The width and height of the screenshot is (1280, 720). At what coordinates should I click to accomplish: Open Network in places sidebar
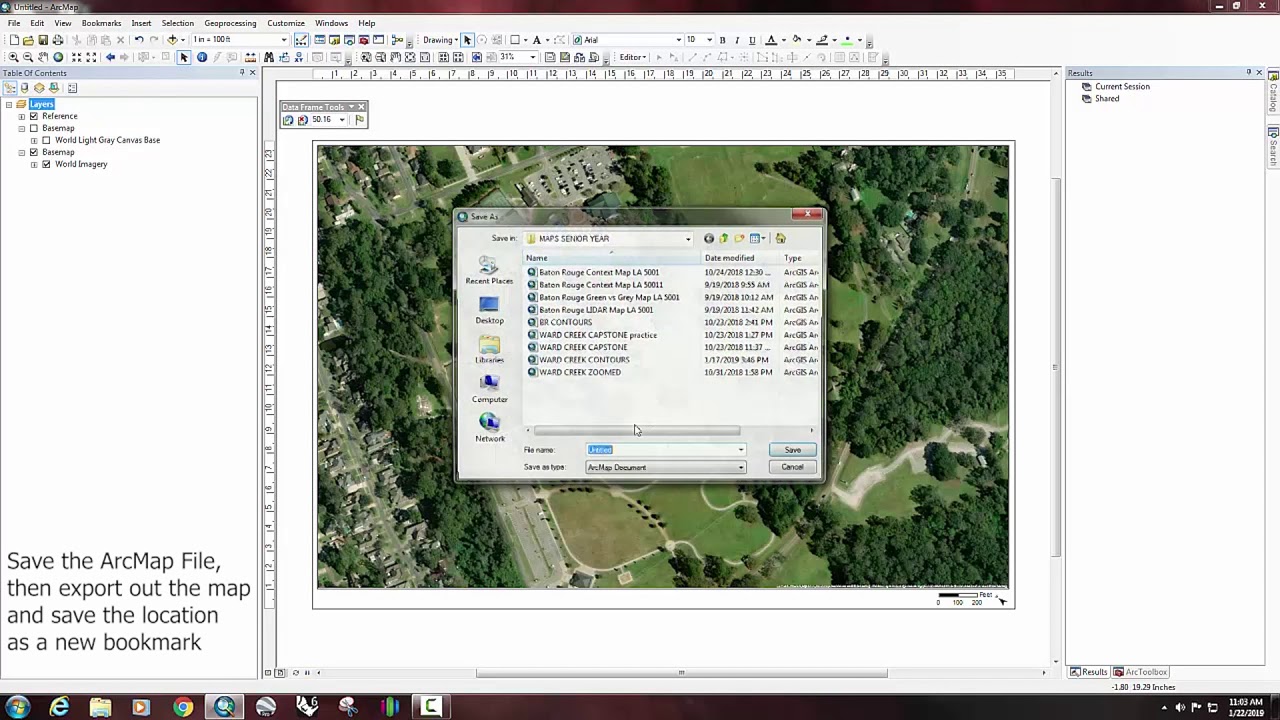point(489,427)
